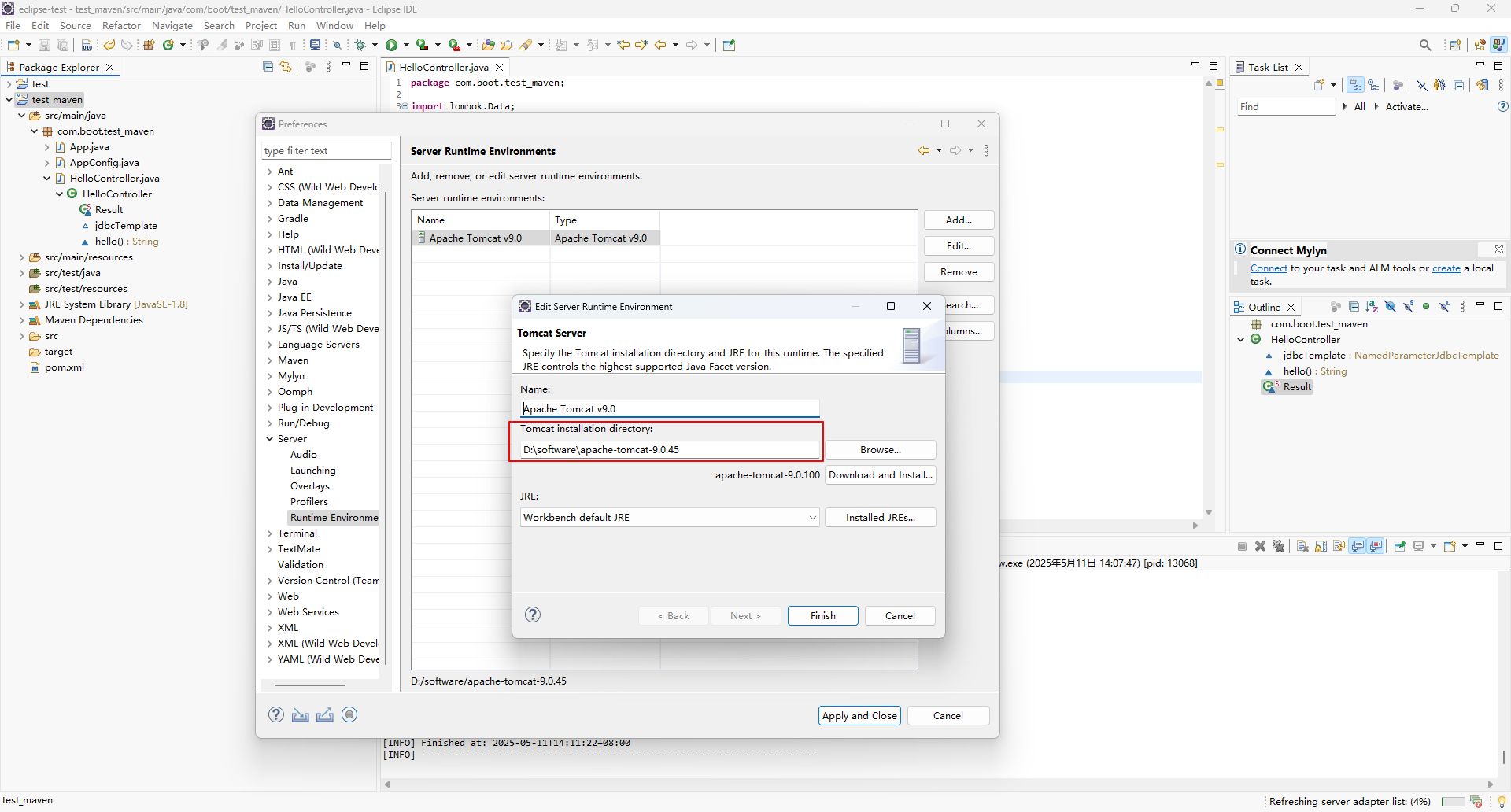1511x812 pixels.
Task: Expand the Run/Debug preferences node
Action: (x=269, y=423)
